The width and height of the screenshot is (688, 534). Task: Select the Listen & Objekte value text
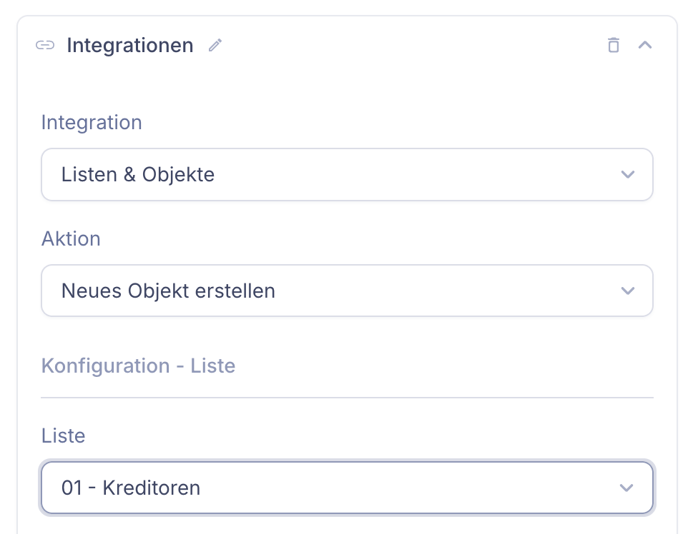click(138, 175)
